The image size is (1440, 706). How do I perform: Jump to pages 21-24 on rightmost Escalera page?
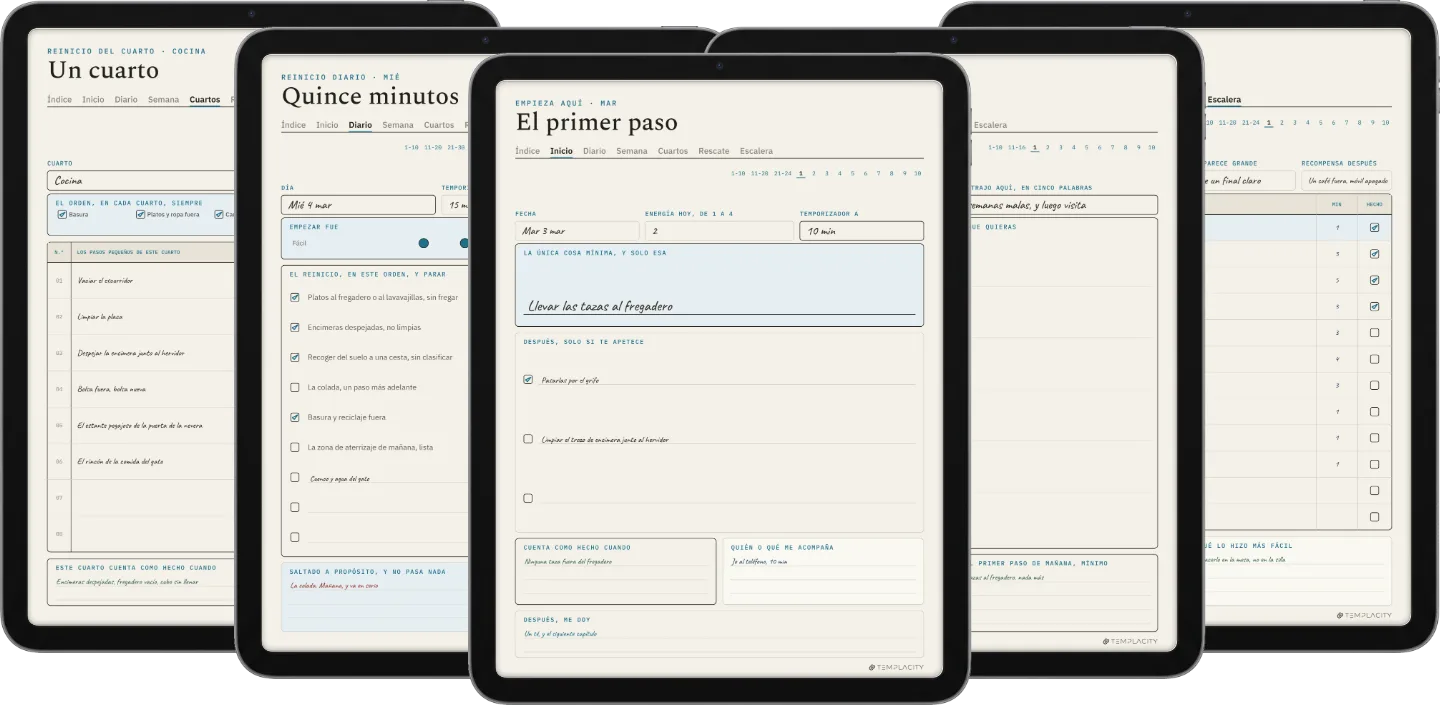tap(1250, 123)
